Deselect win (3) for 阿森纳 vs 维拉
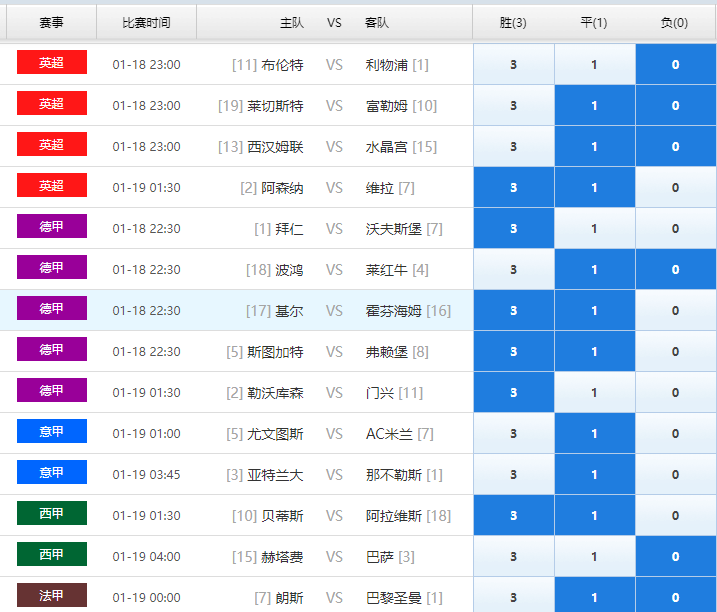Viewport: 717px width, 612px height. pyautogui.click(x=514, y=187)
